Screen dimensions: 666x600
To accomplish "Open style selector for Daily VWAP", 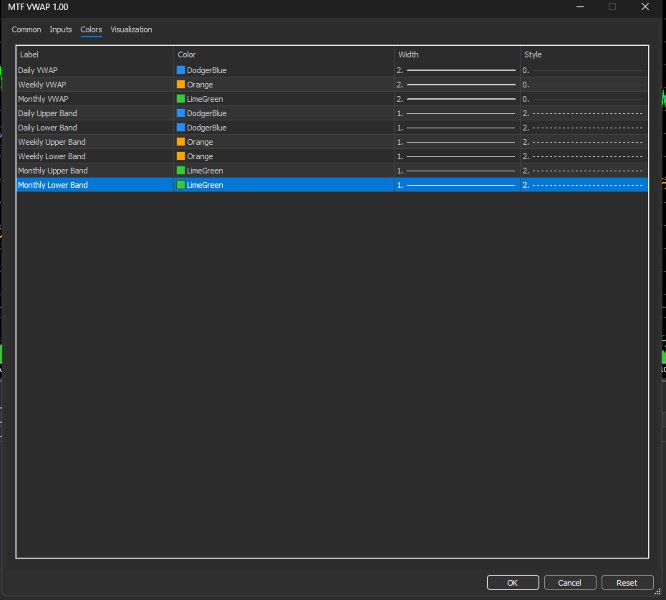I will [x=584, y=70].
